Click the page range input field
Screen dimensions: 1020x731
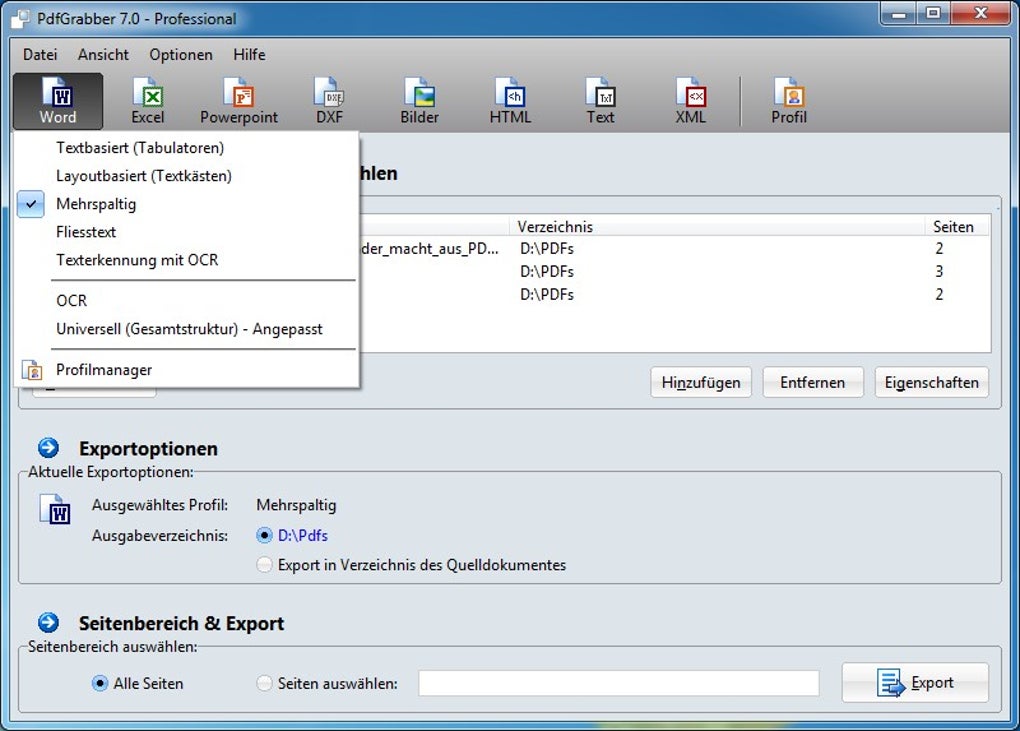coord(619,684)
